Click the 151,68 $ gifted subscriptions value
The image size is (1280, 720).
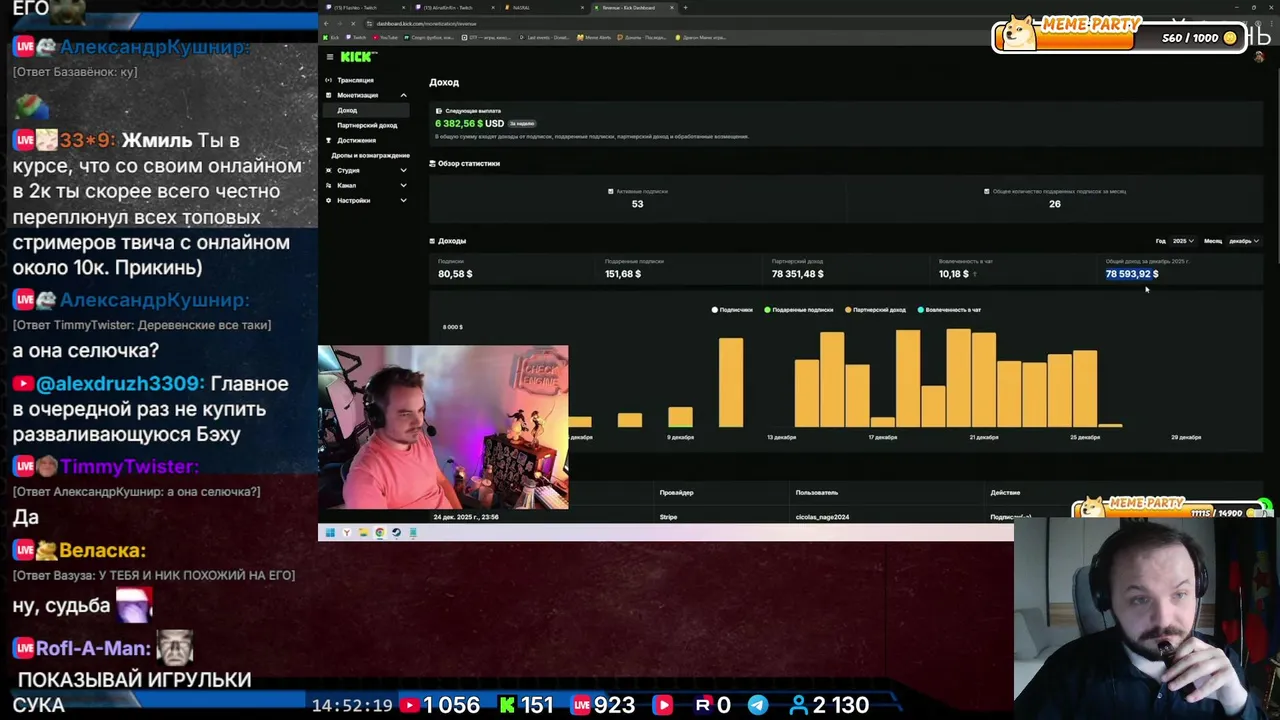coord(623,274)
